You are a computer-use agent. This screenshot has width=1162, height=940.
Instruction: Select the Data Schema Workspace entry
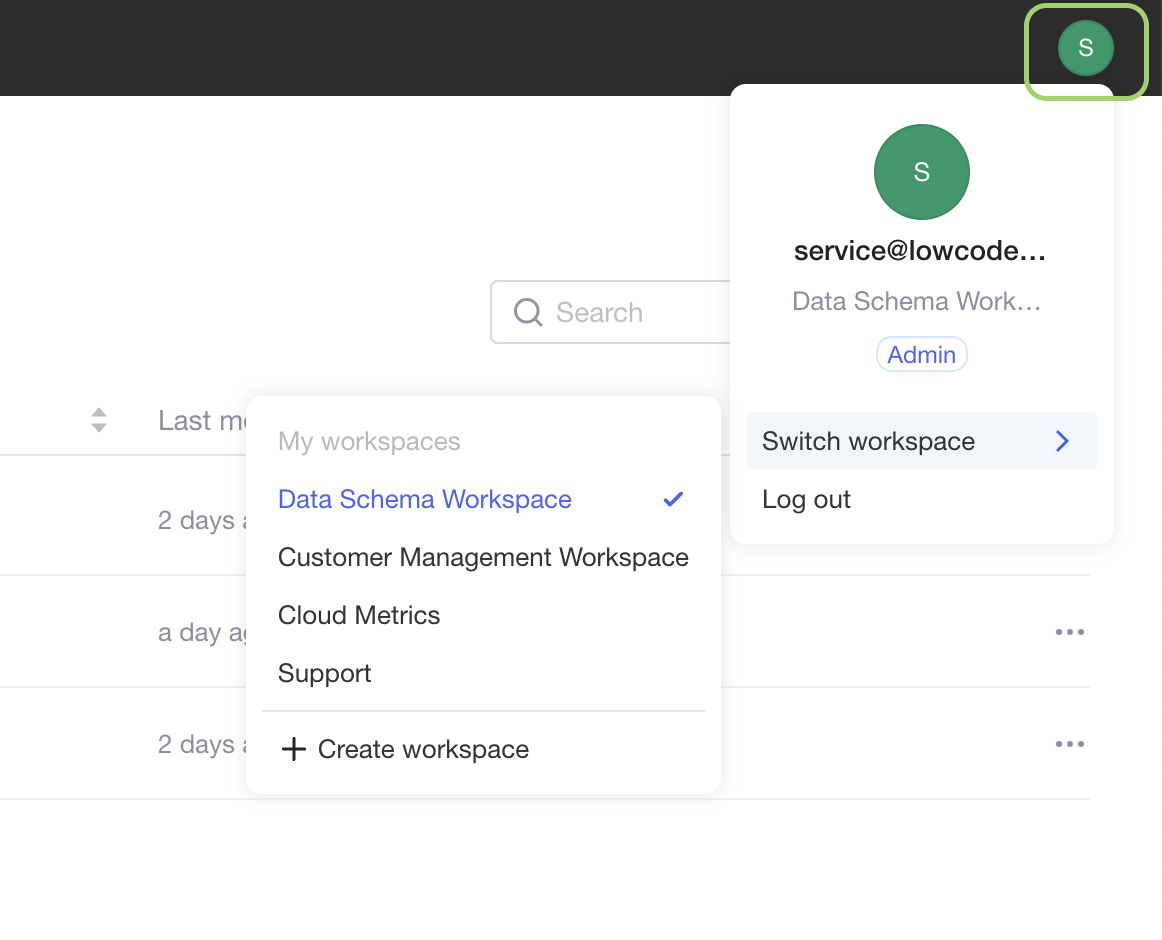(425, 499)
